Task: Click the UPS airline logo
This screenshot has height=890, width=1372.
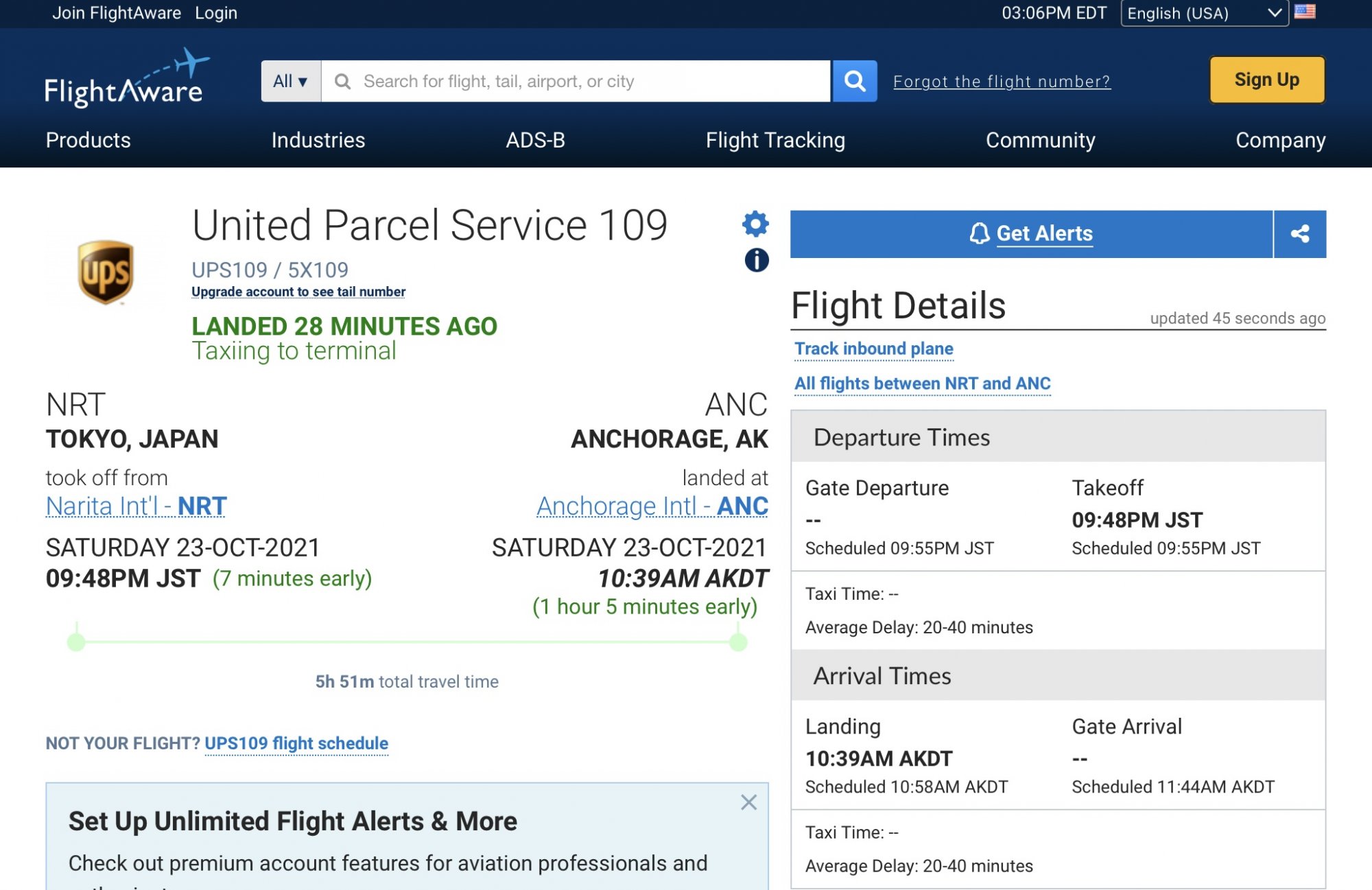Action: point(105,272)
